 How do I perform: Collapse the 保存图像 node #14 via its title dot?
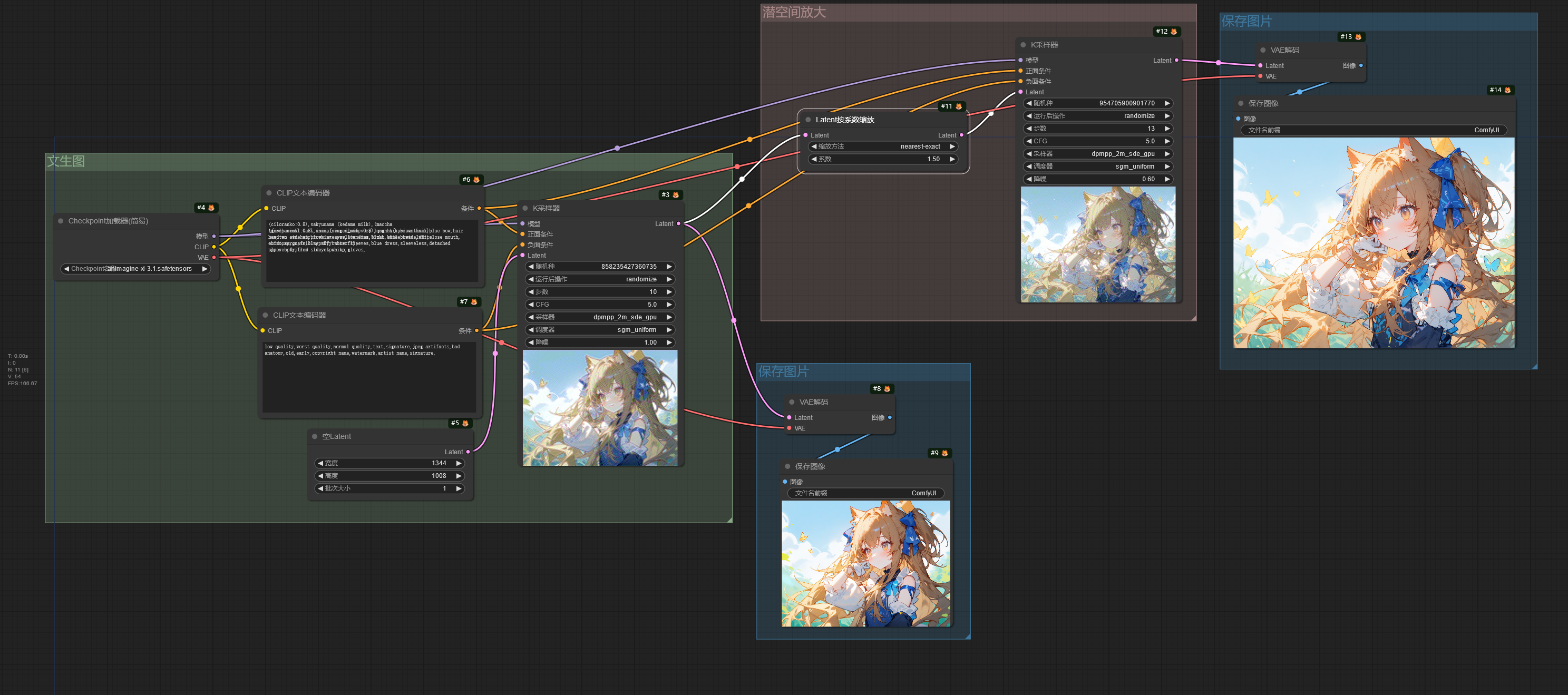pos(1241,103)
